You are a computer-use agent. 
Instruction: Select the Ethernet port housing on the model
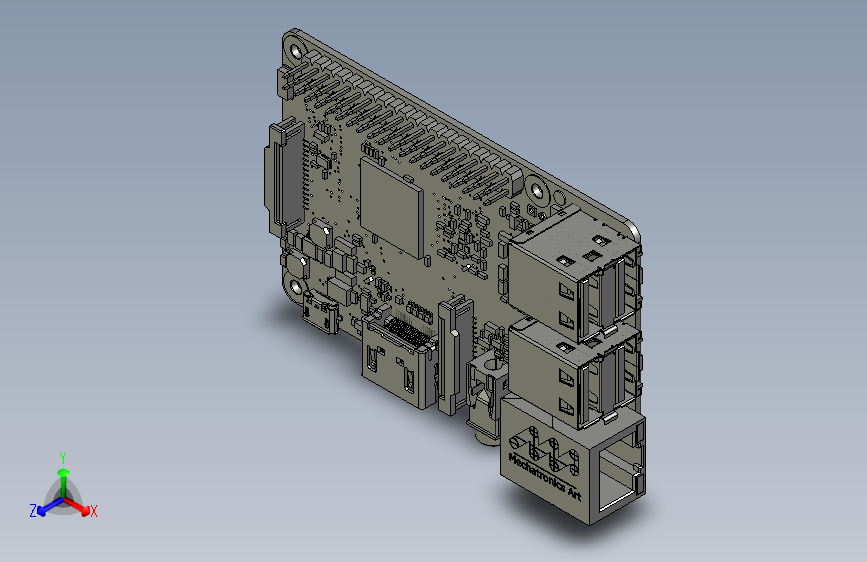[x=572, y=462]
